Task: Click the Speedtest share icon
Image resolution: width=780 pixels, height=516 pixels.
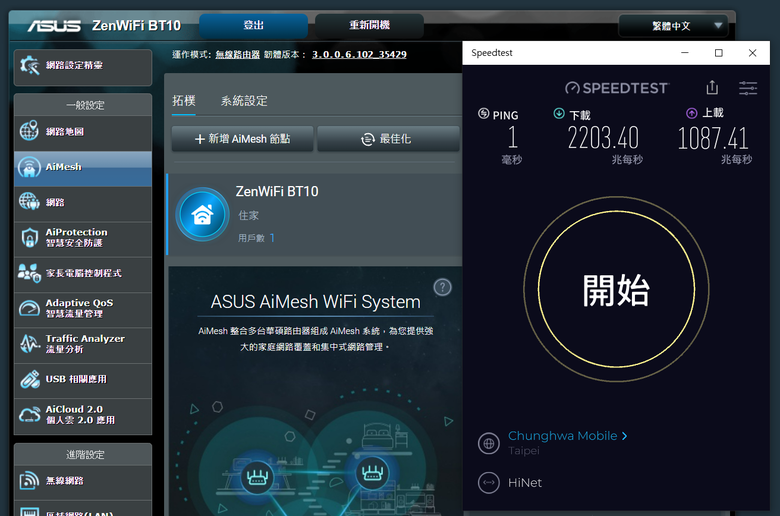Action: click(x=712, y=88)
